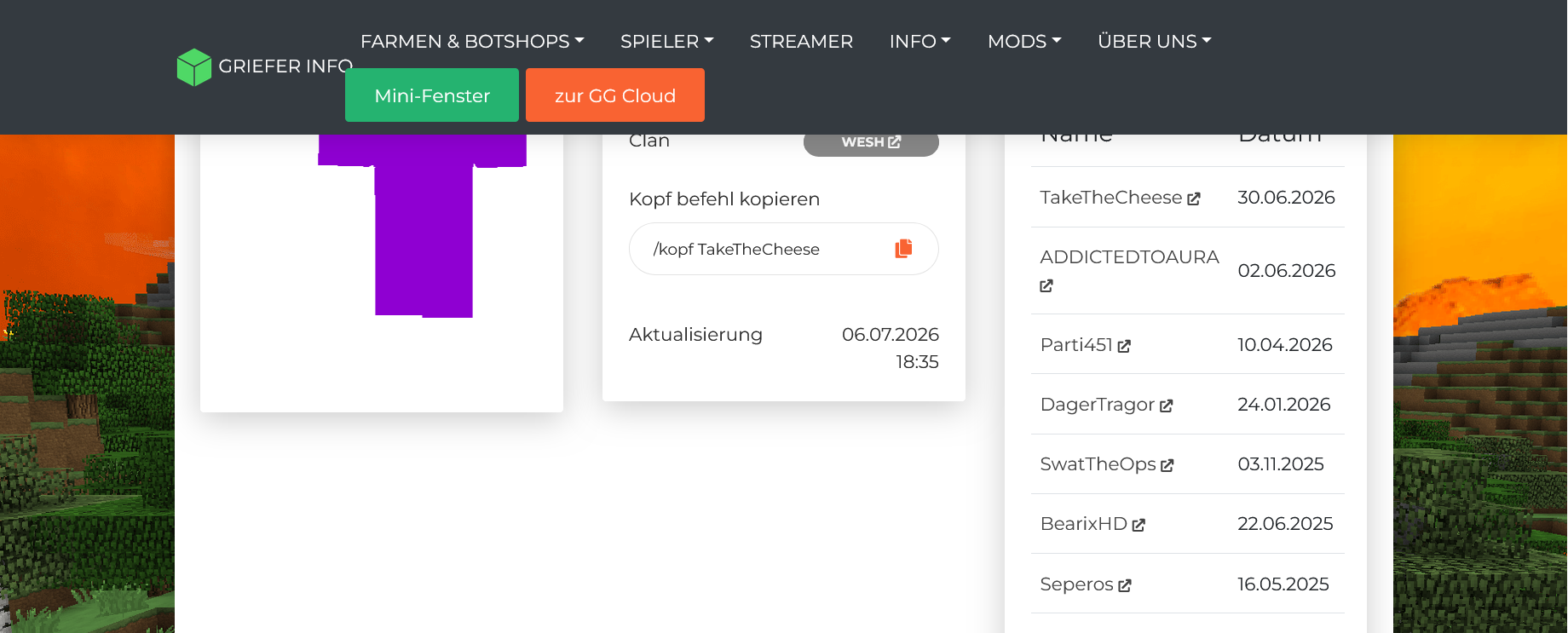Click the green cube Griefer Info logo

194,66
